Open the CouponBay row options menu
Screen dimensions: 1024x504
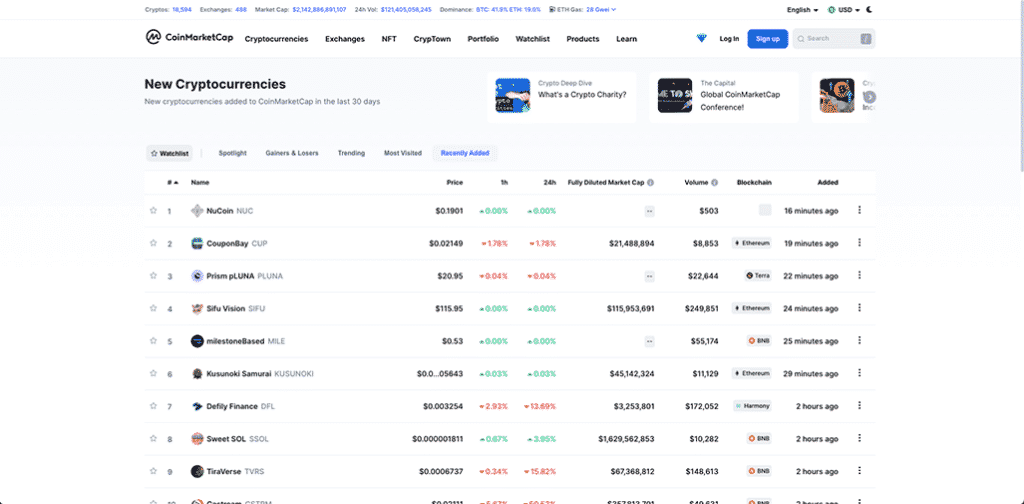click(859, 242)
